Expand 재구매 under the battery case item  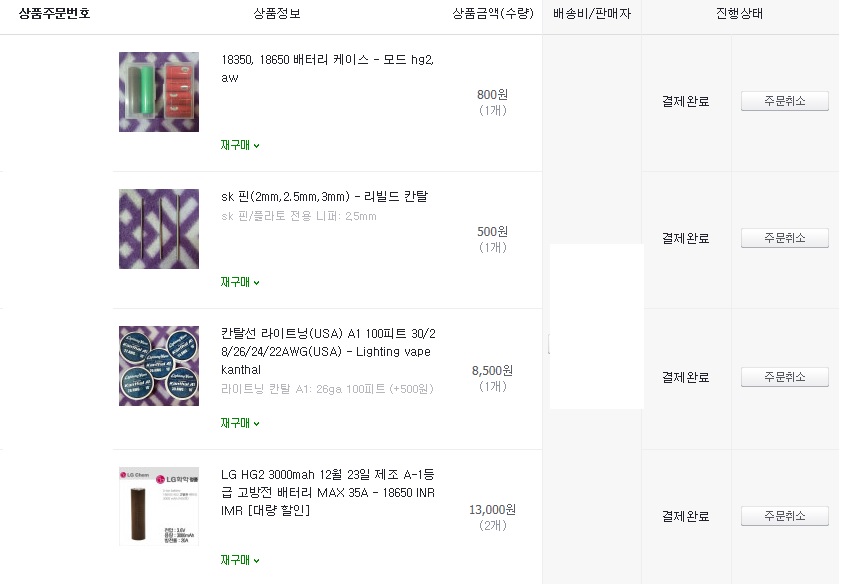(240, 145)
